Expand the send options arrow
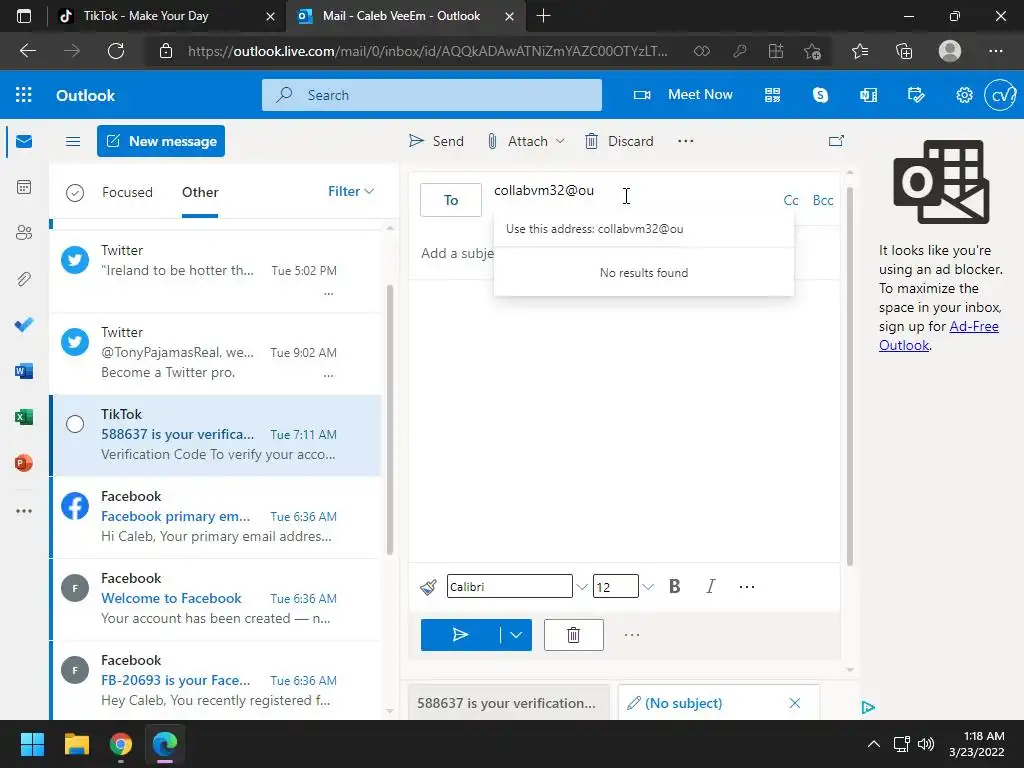Viewport: 1024px width, 768px height. [516, 635]
